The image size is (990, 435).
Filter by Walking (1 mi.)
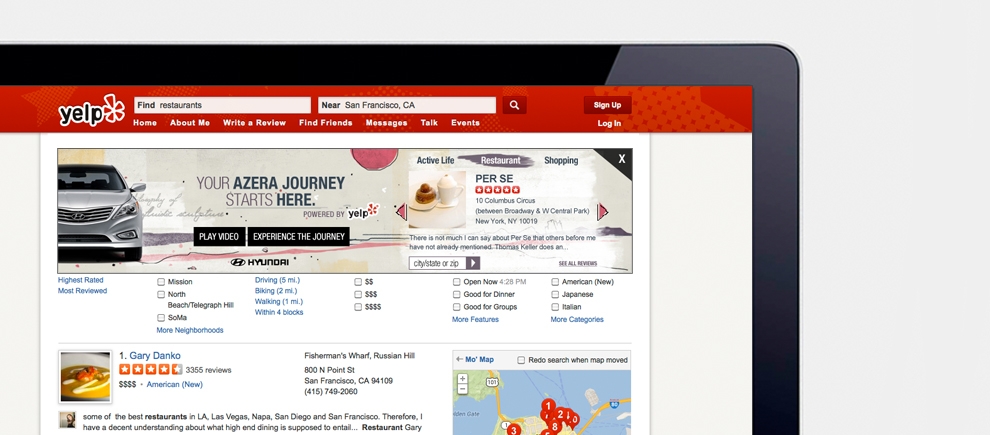[x=278, y=302]
